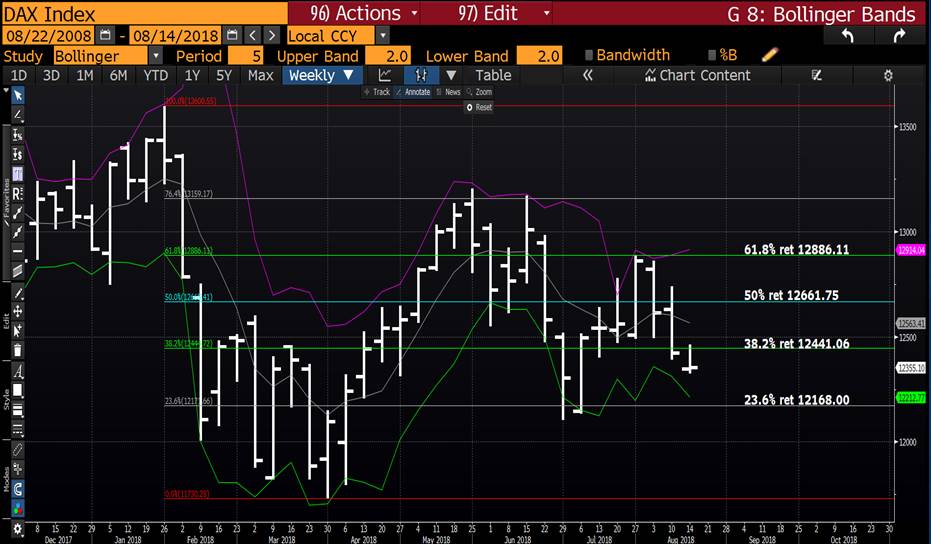The height and width of the screenshot is (544, 931).
Task: Select the 1M range tab
Action: point(85,75)
